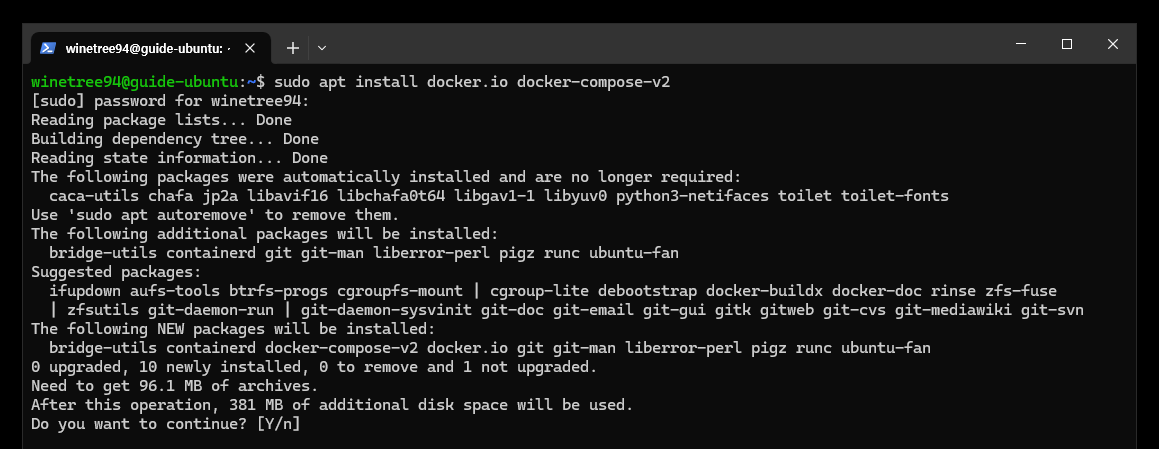Click the 'Suggested packages:' heading line
This screenshot has height=449, width=1159.
click(x=116, y=272)
